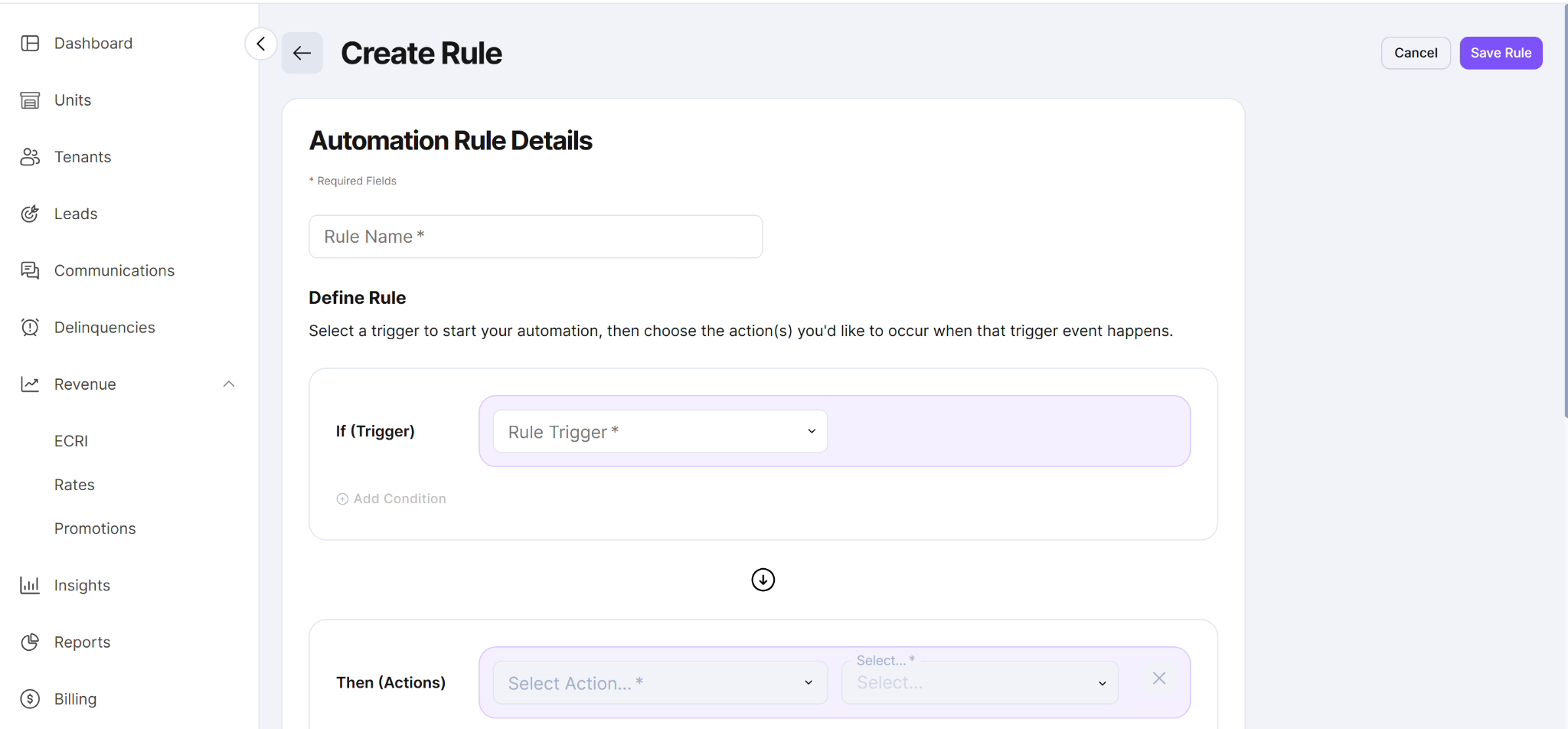
Task: Go back using the left arrow button
Action: coord(302,53)
